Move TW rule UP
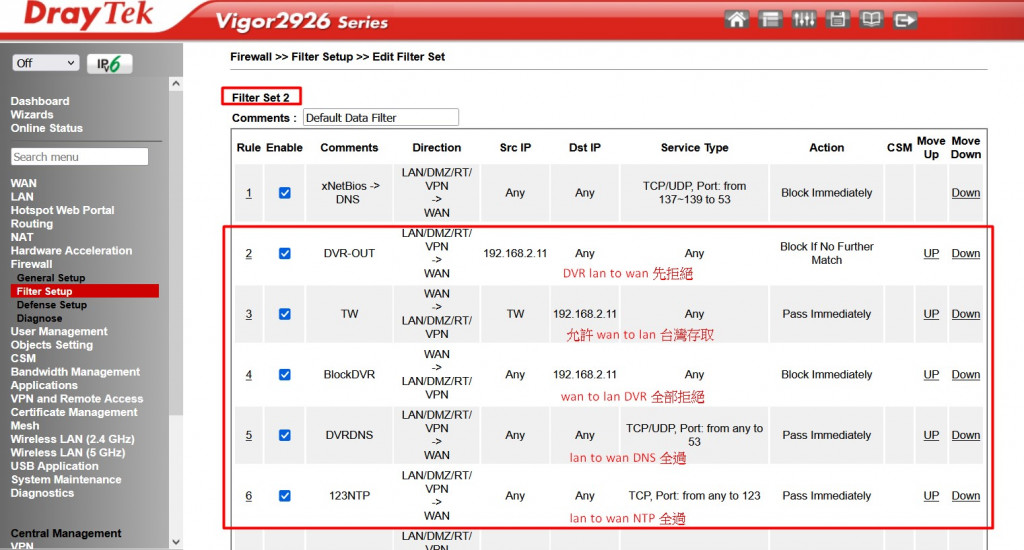Image resolution: width=1024 pixels, height=550 pixels. (931, 314)
